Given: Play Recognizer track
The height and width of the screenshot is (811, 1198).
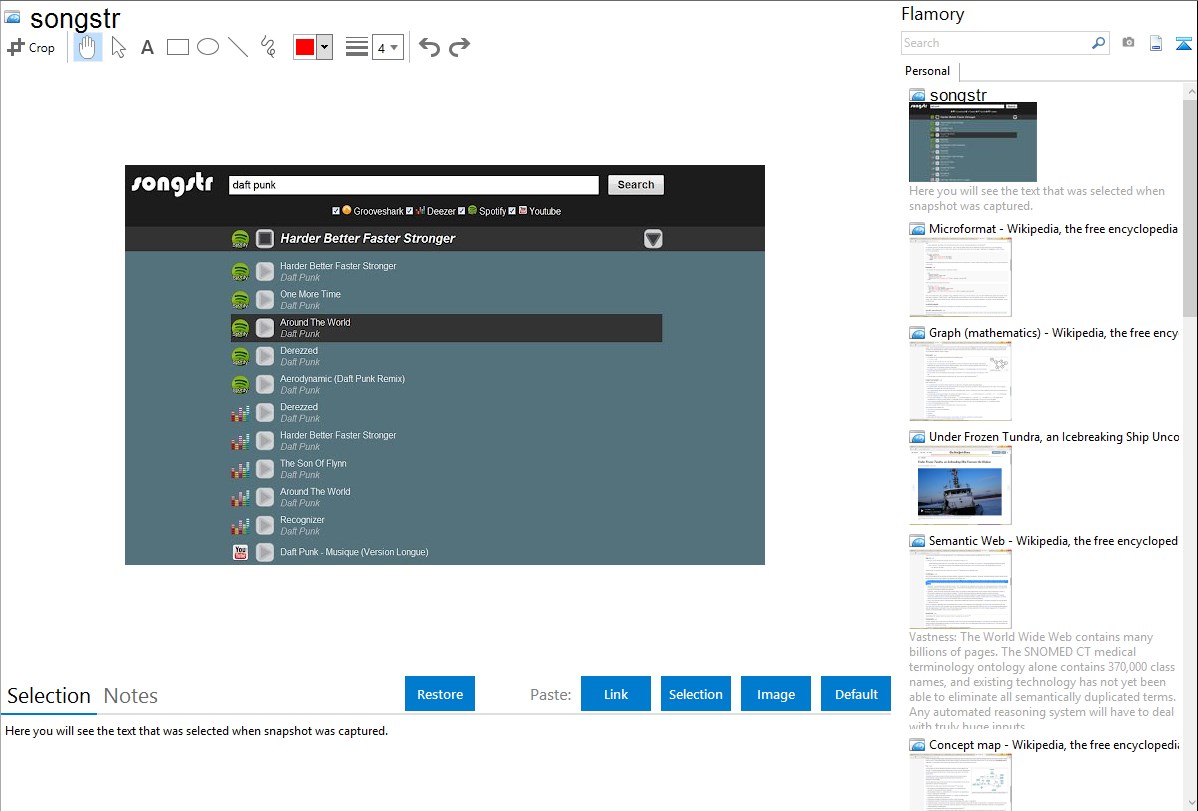Looking at the screenshot, I should point(265,525).
